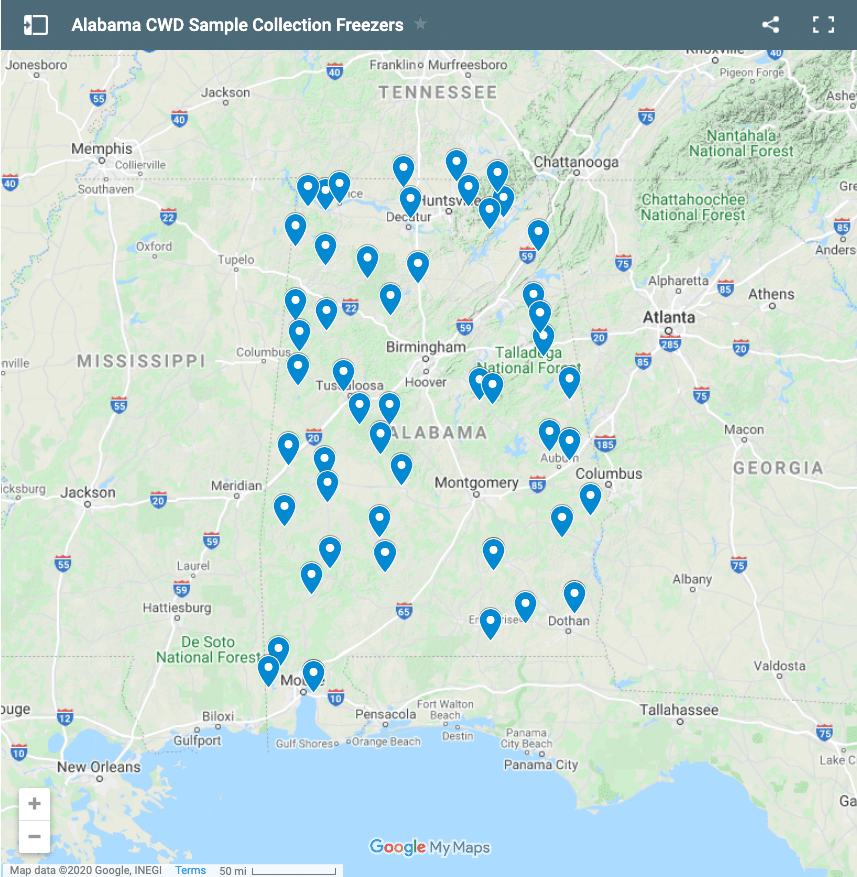Select the pin directly above Decatur label
Screen dimensions: 857x877
click(410, 200)
